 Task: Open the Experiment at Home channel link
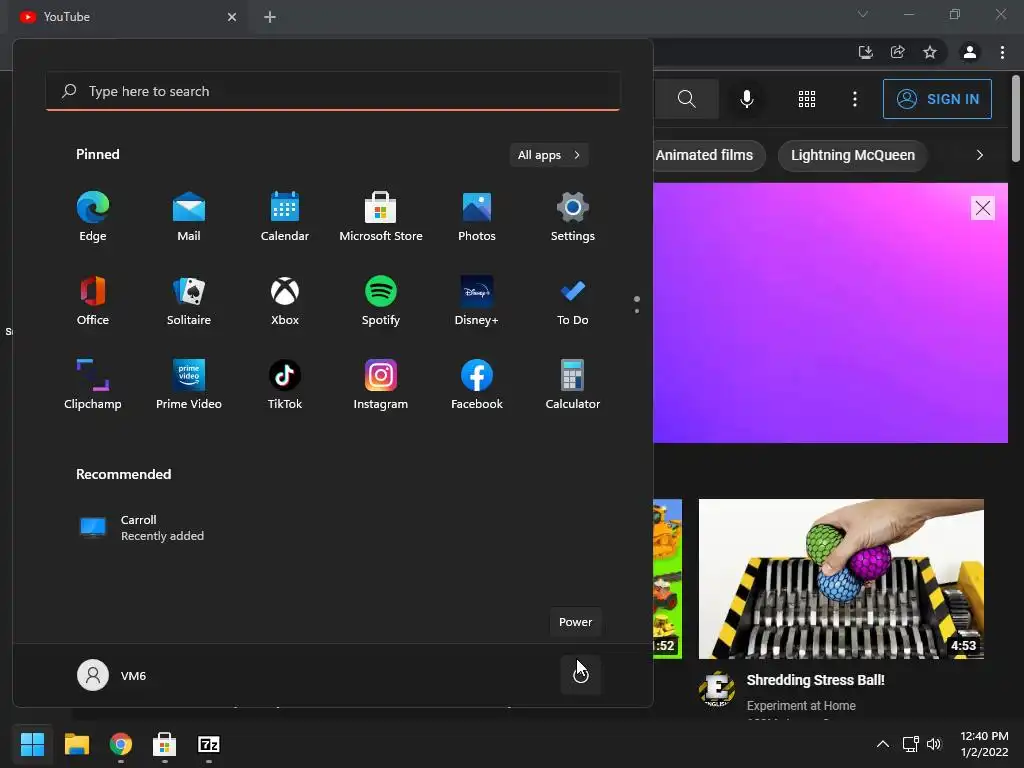(x=801, y=706)
